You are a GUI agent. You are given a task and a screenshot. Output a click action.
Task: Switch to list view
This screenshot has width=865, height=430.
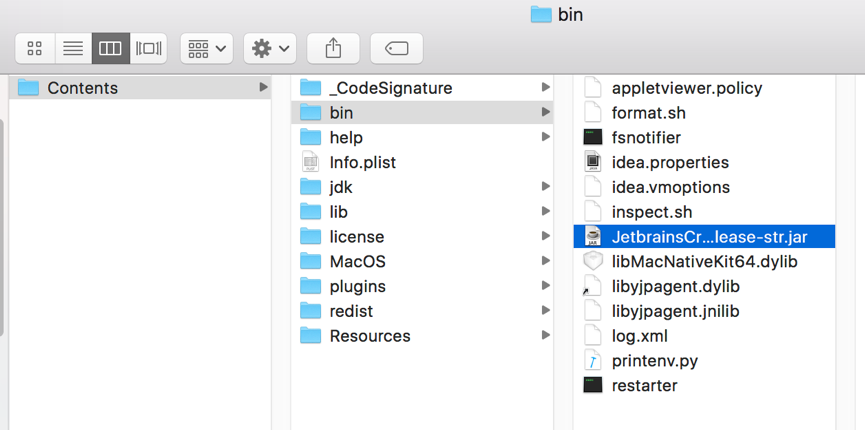[x=73, y=49]
